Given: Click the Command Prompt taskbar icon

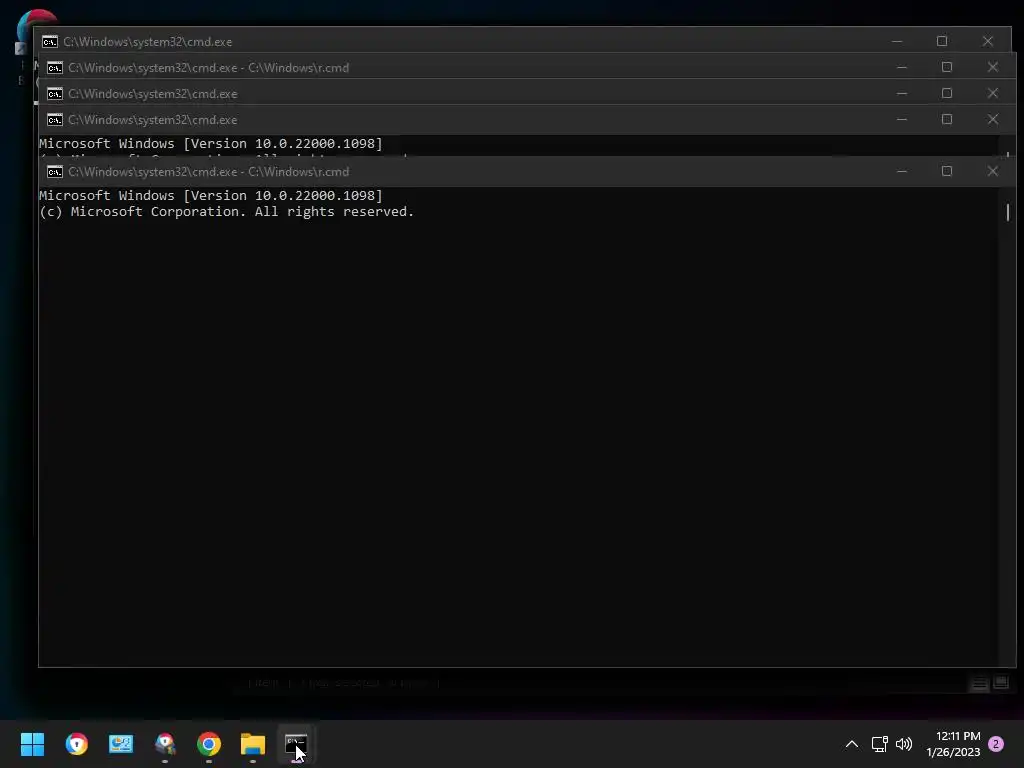Looking at the screenshot, I should (296, 744).
